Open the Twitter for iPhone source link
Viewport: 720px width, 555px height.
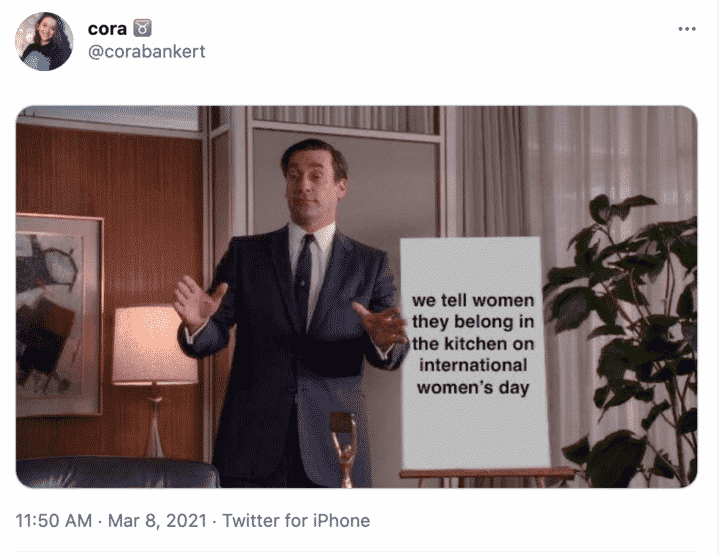click(x=296, y=521)
